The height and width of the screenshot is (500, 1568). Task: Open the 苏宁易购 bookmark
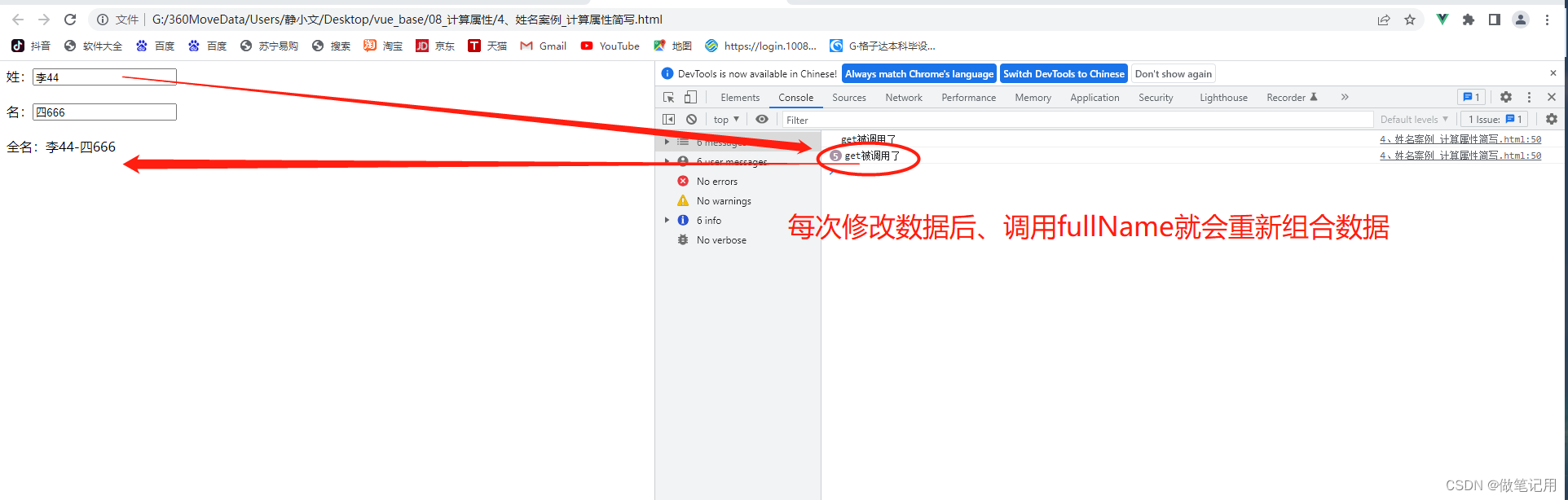pyautogui.click(x=269, y=46)
